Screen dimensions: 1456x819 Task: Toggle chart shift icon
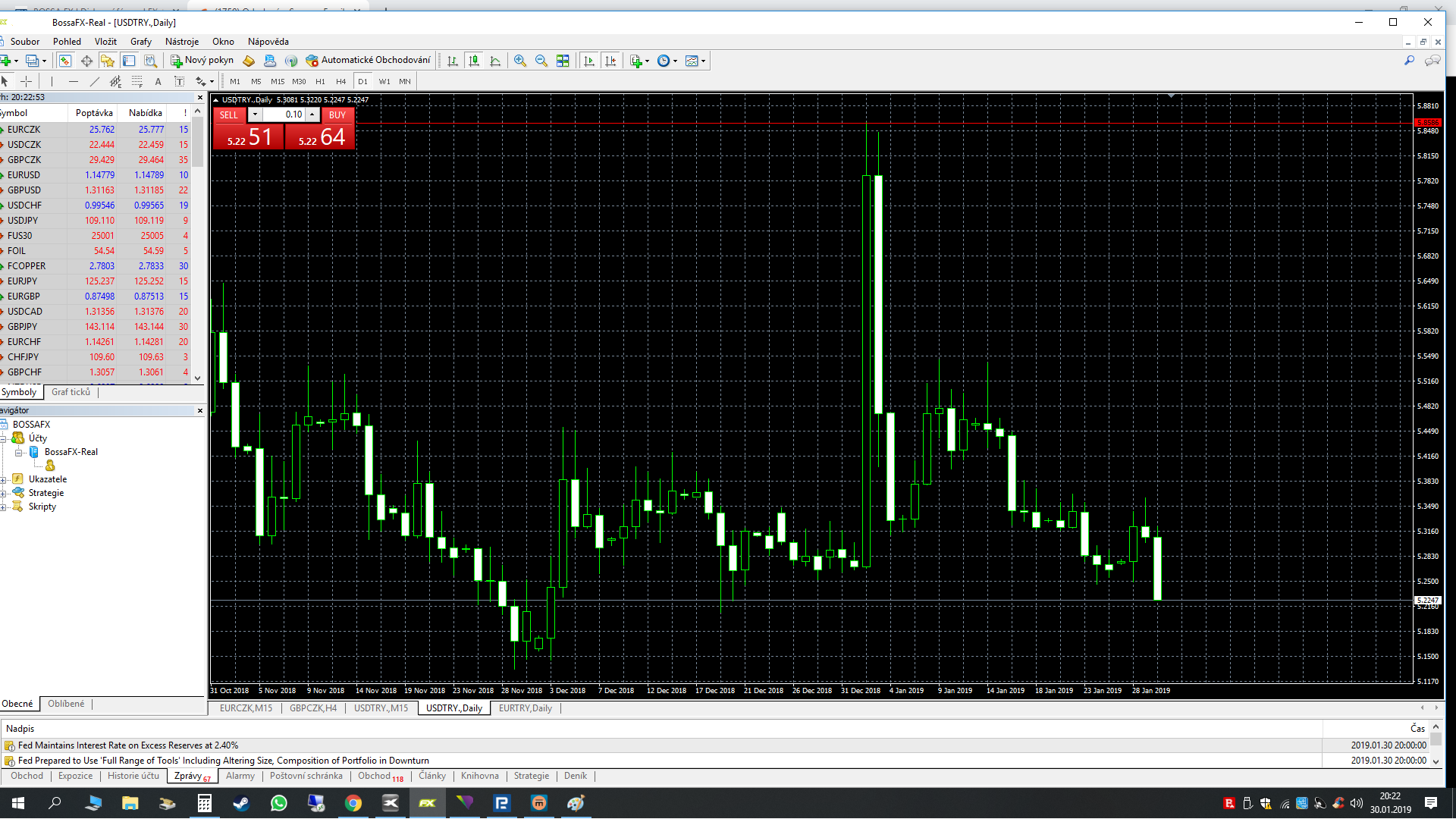click(x=610, y=61)
